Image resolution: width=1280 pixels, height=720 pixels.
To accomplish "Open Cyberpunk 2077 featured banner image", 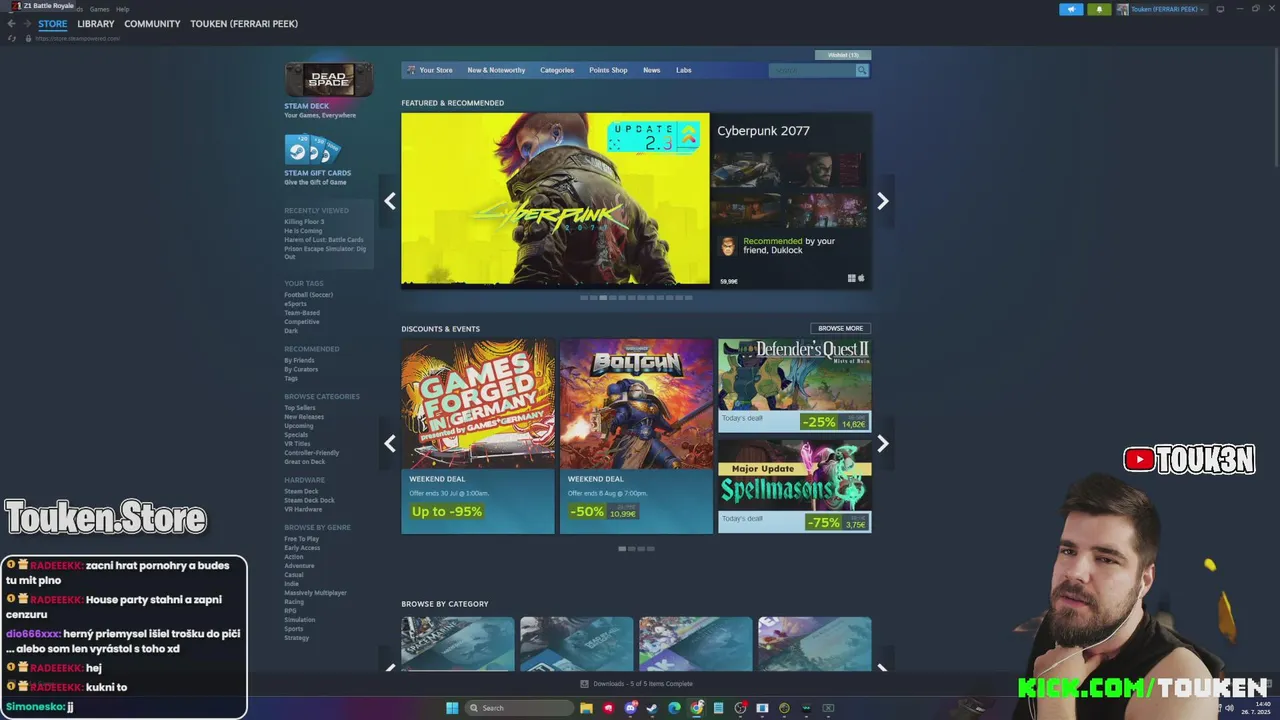I will point(555,199).
